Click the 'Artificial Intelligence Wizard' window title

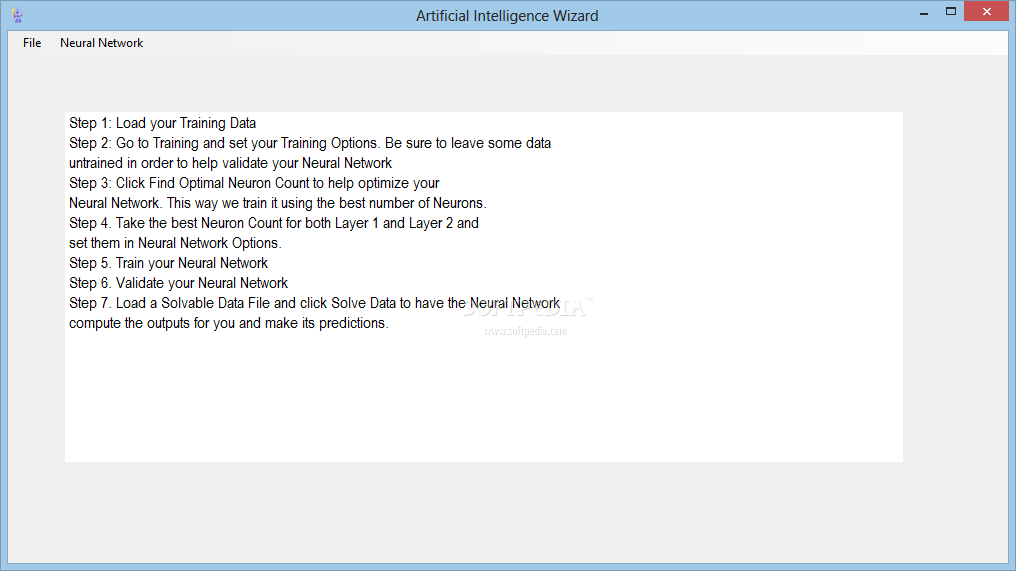[x=507, y=16]
